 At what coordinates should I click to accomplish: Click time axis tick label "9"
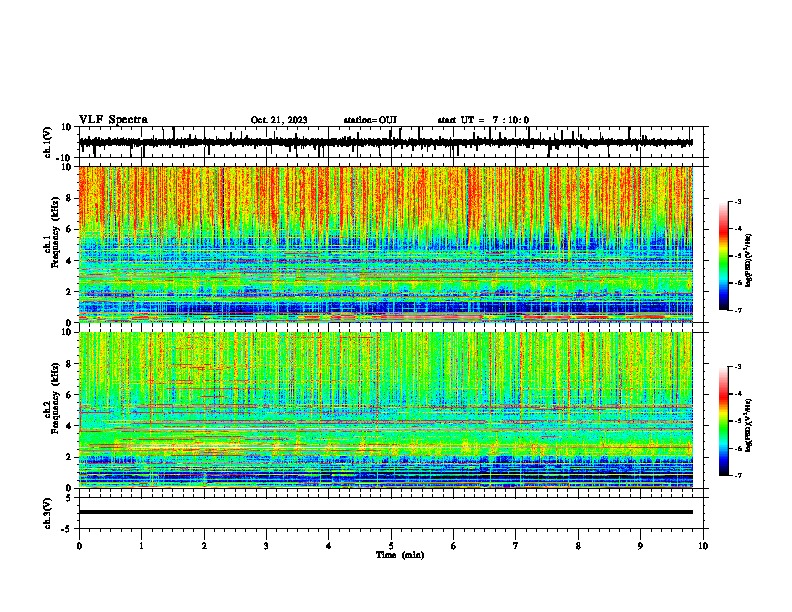click(640, 546)
